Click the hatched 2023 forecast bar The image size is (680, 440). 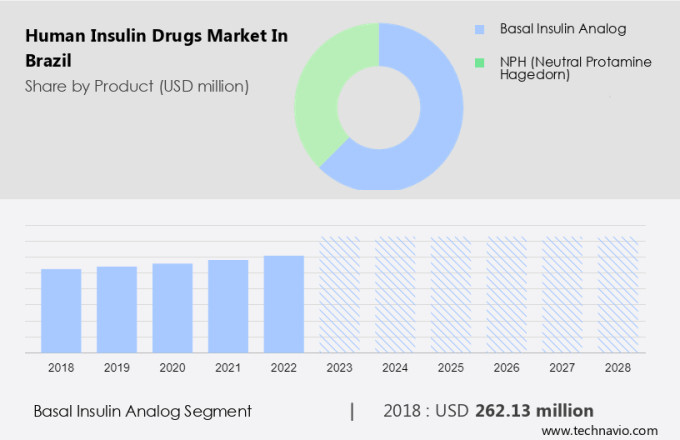[x=340, y=295]
